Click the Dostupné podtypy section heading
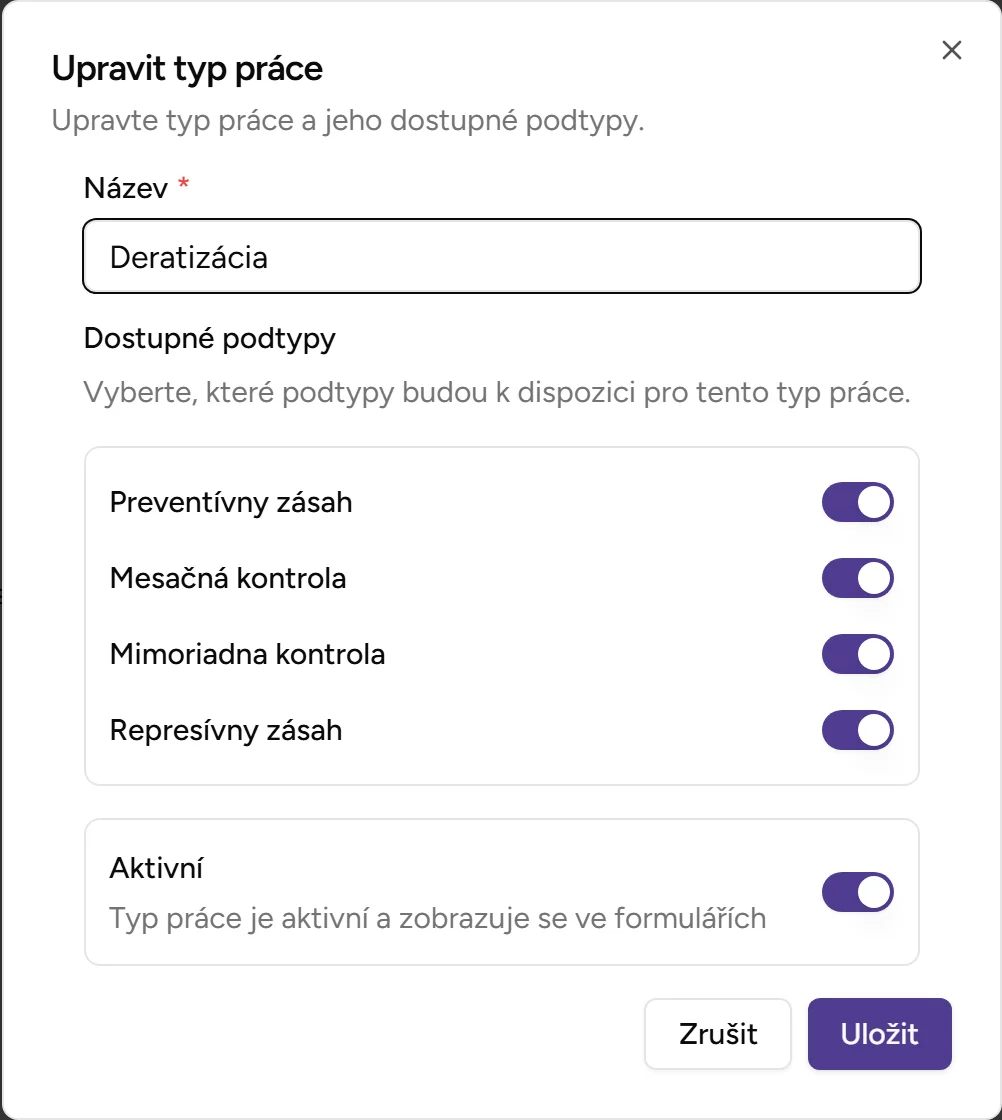The height and width of the screenshot is (1120, 1002). [210, 339]
